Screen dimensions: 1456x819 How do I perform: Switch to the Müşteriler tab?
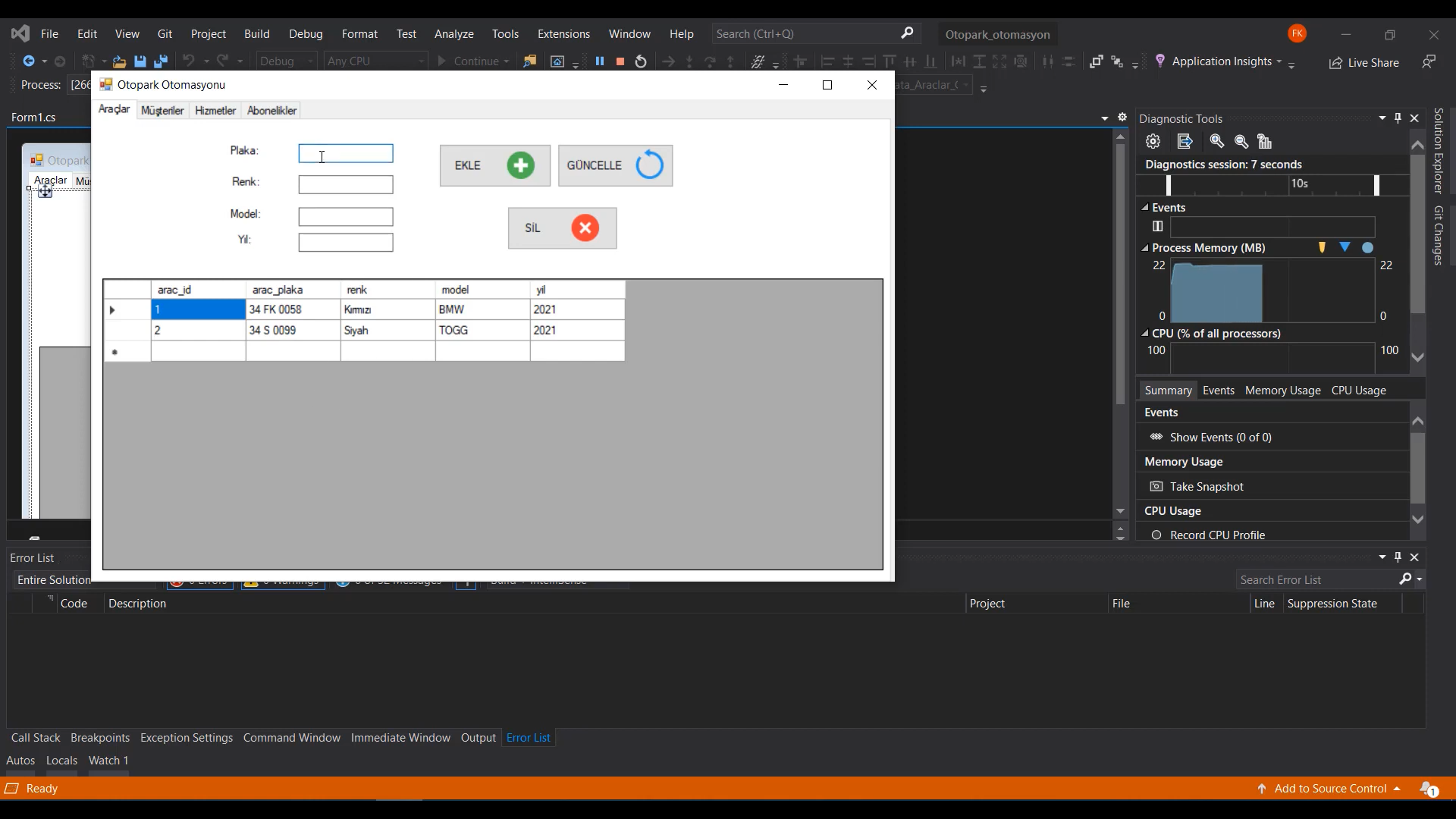coord(162,111)
